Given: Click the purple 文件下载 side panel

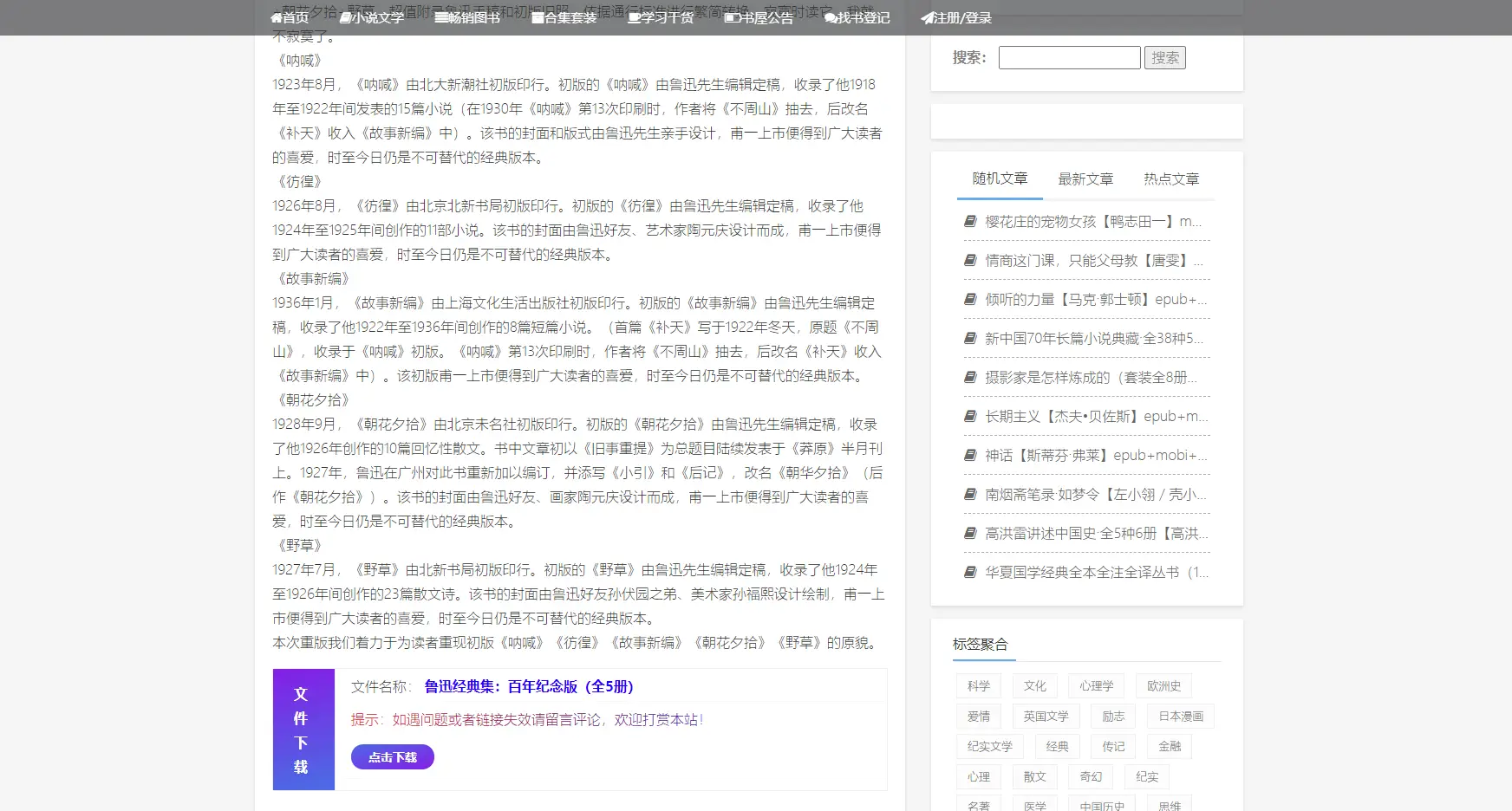Looking at the screenshot, I should (303, 730).
